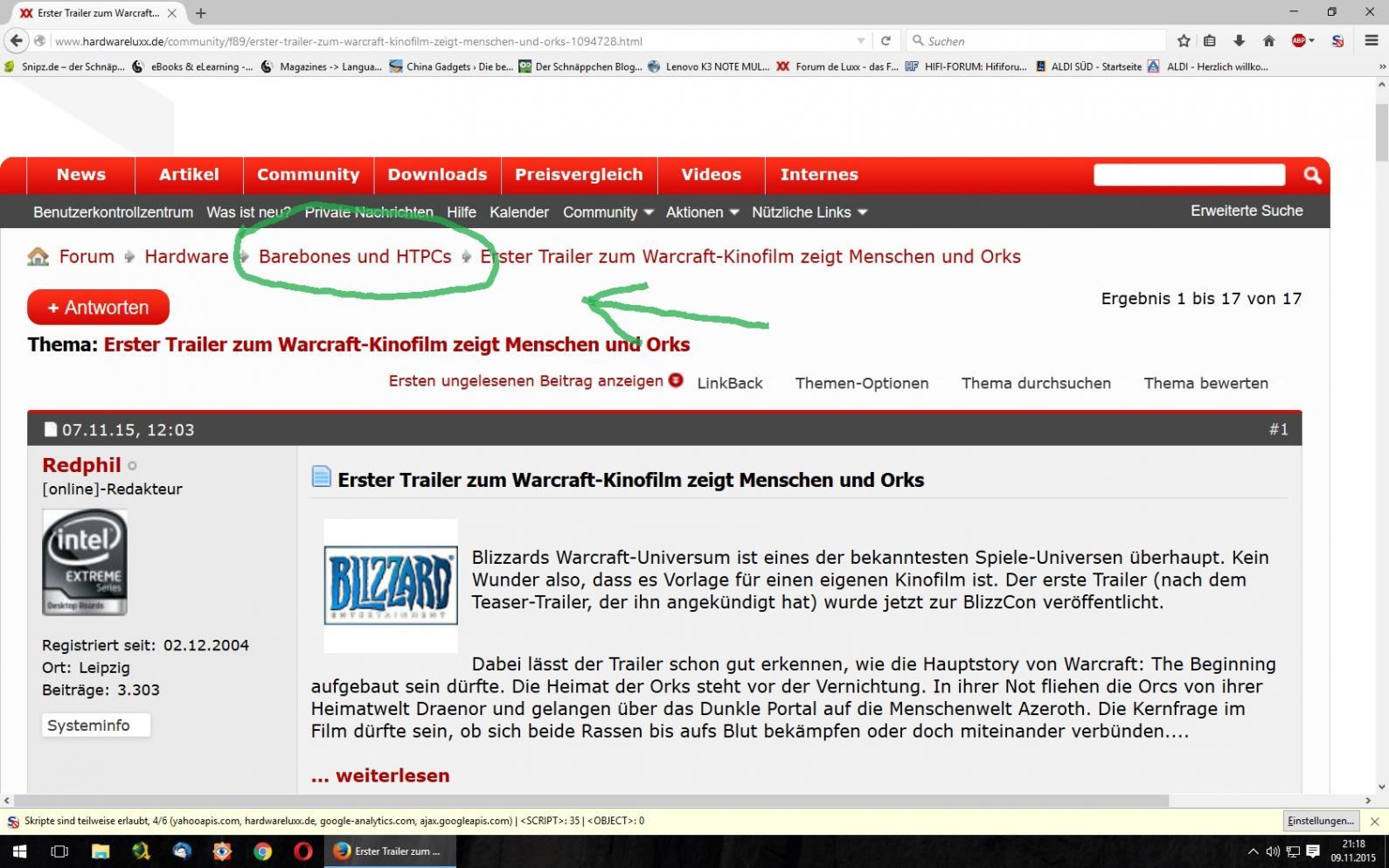Click the forum home house icon

38,257
